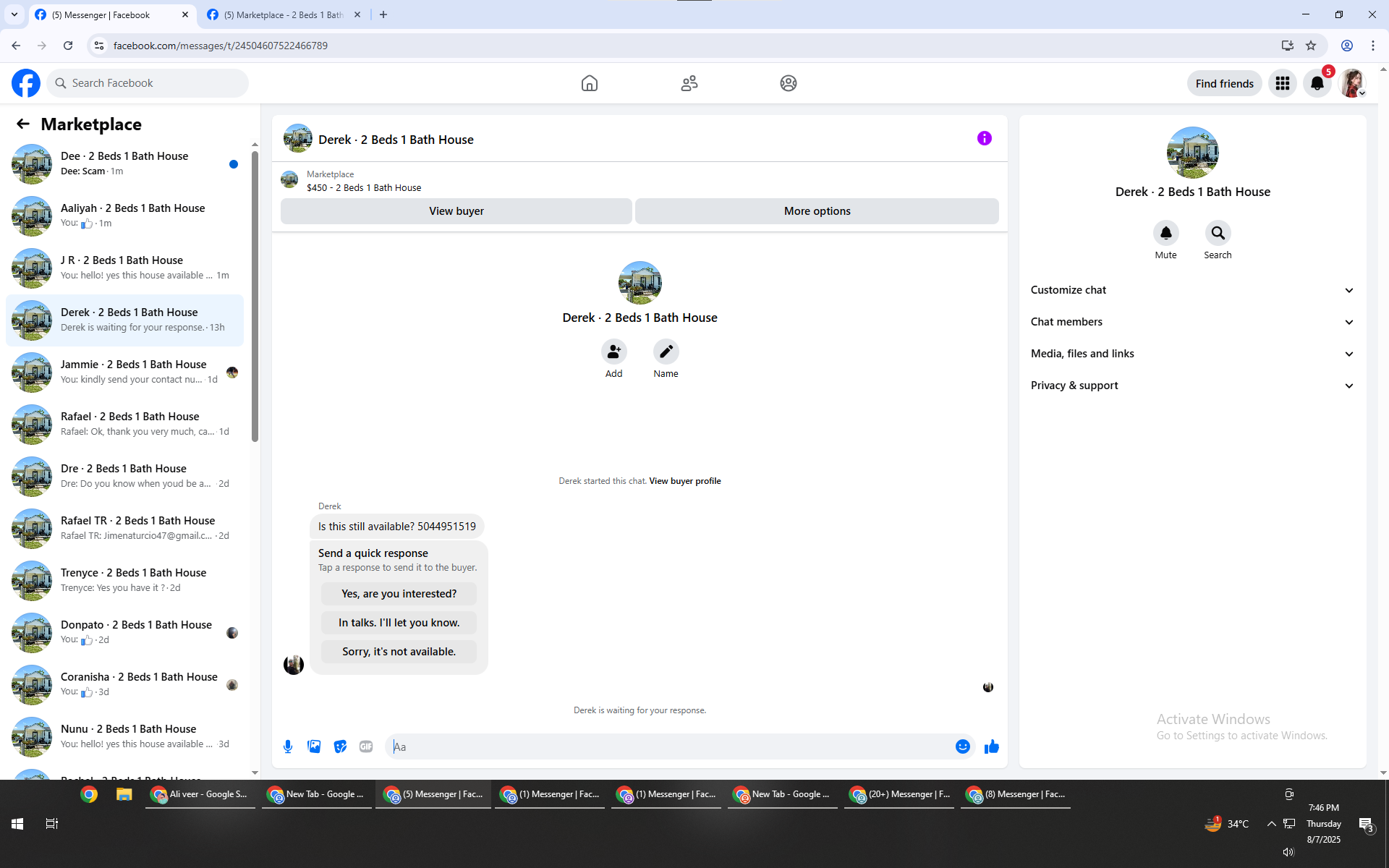The image size is (1389, 868).
Task: Click the message input field
Action: pos(669,746)
